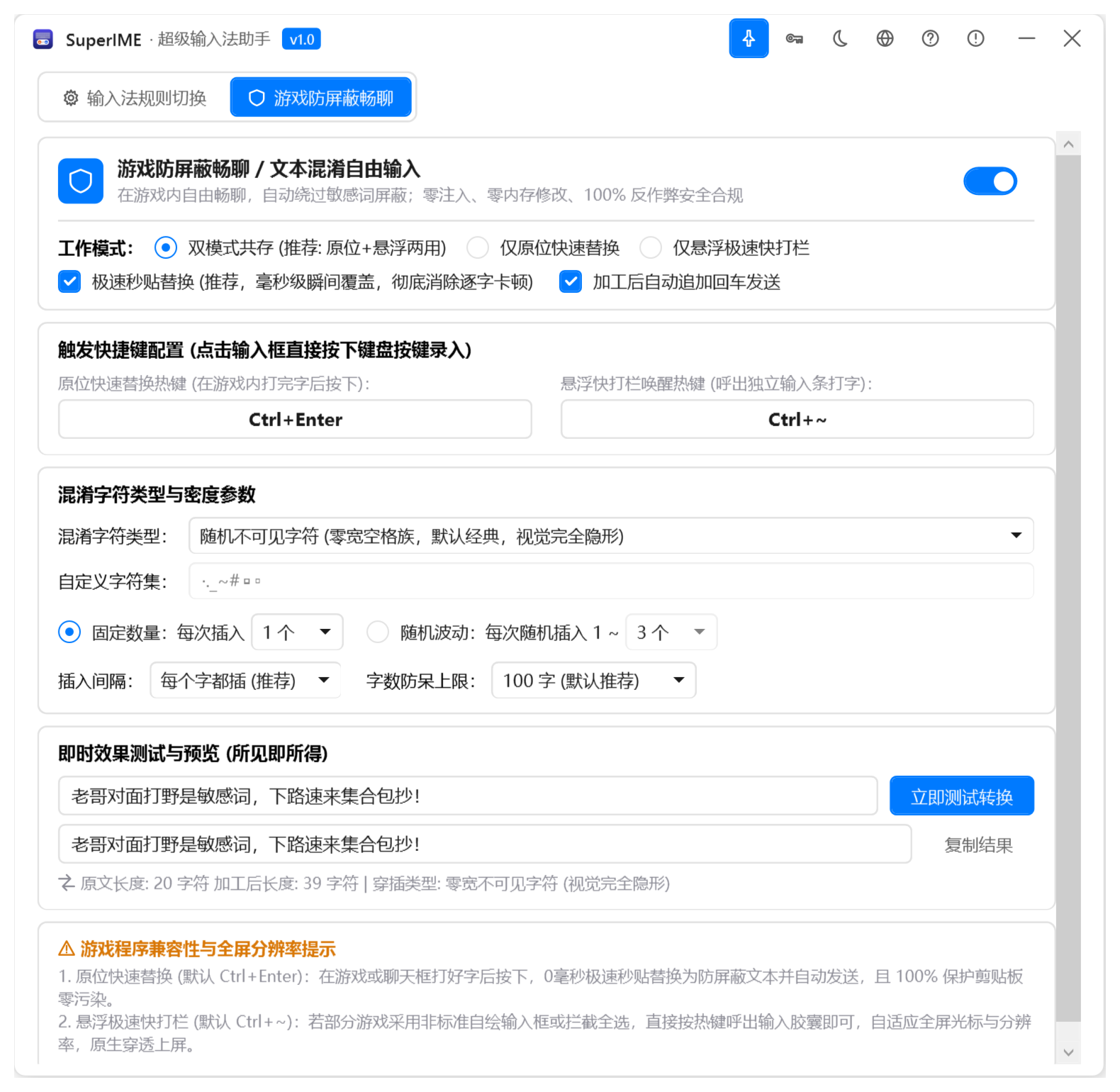Click 复制结果 button
The width and height of the screenshot is (1120, 1092).
click(979, 845)
